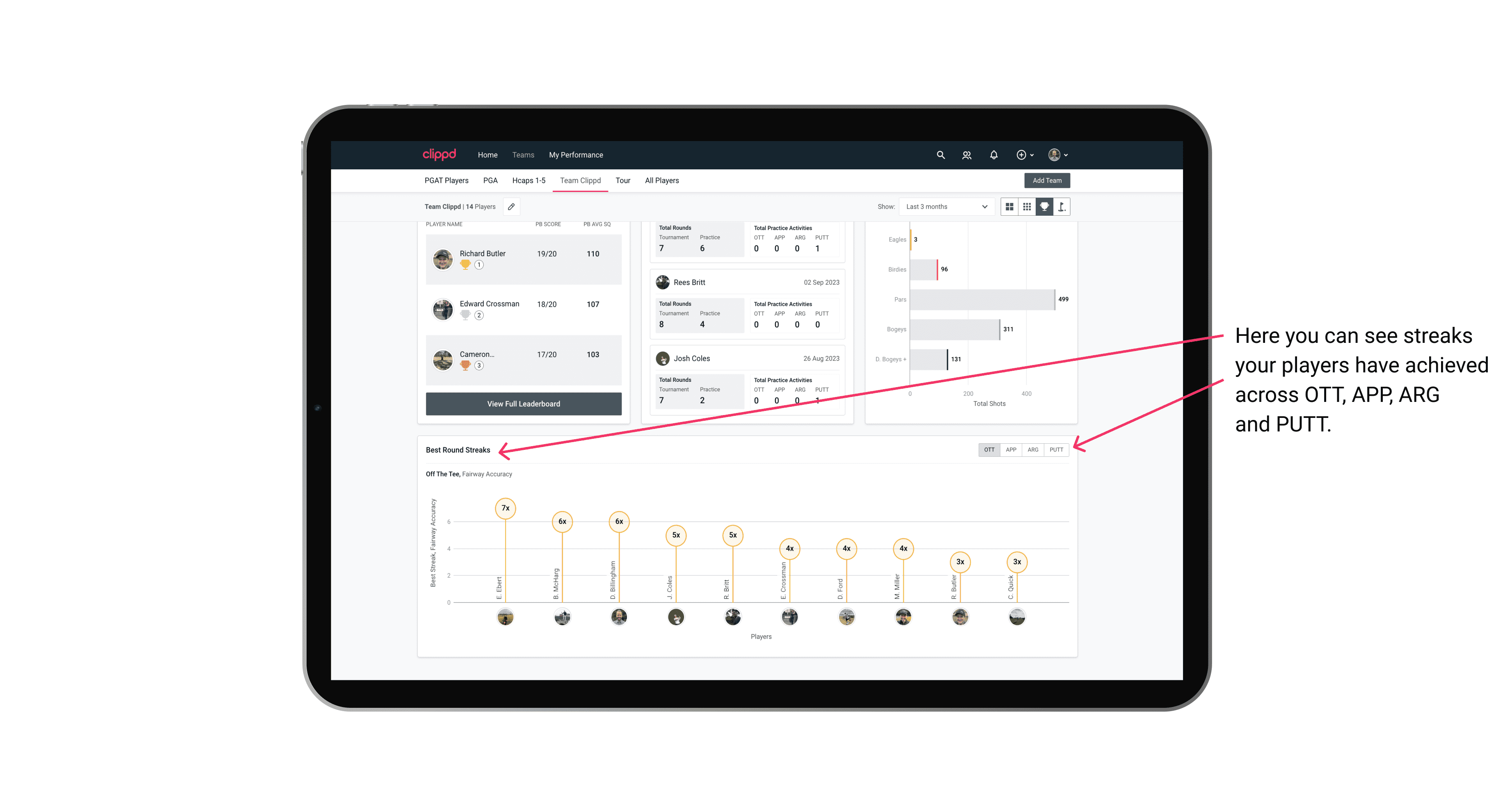The width and height of the screenshot is (1510, 812).
Task: Open the Last 3 months date range dropdown
Action: click(944, 207)
